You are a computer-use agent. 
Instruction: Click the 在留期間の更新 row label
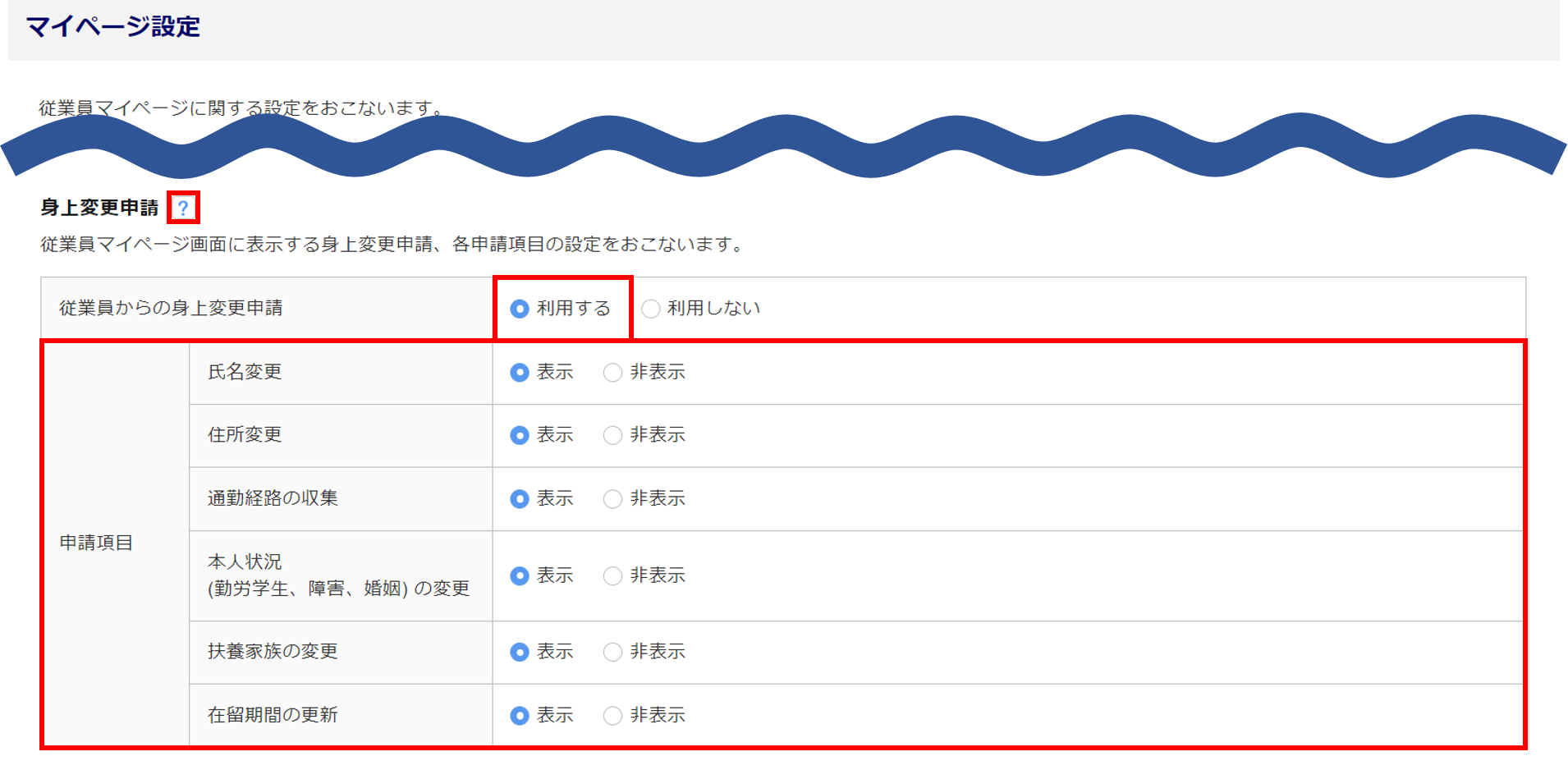[x=273, y=715]
